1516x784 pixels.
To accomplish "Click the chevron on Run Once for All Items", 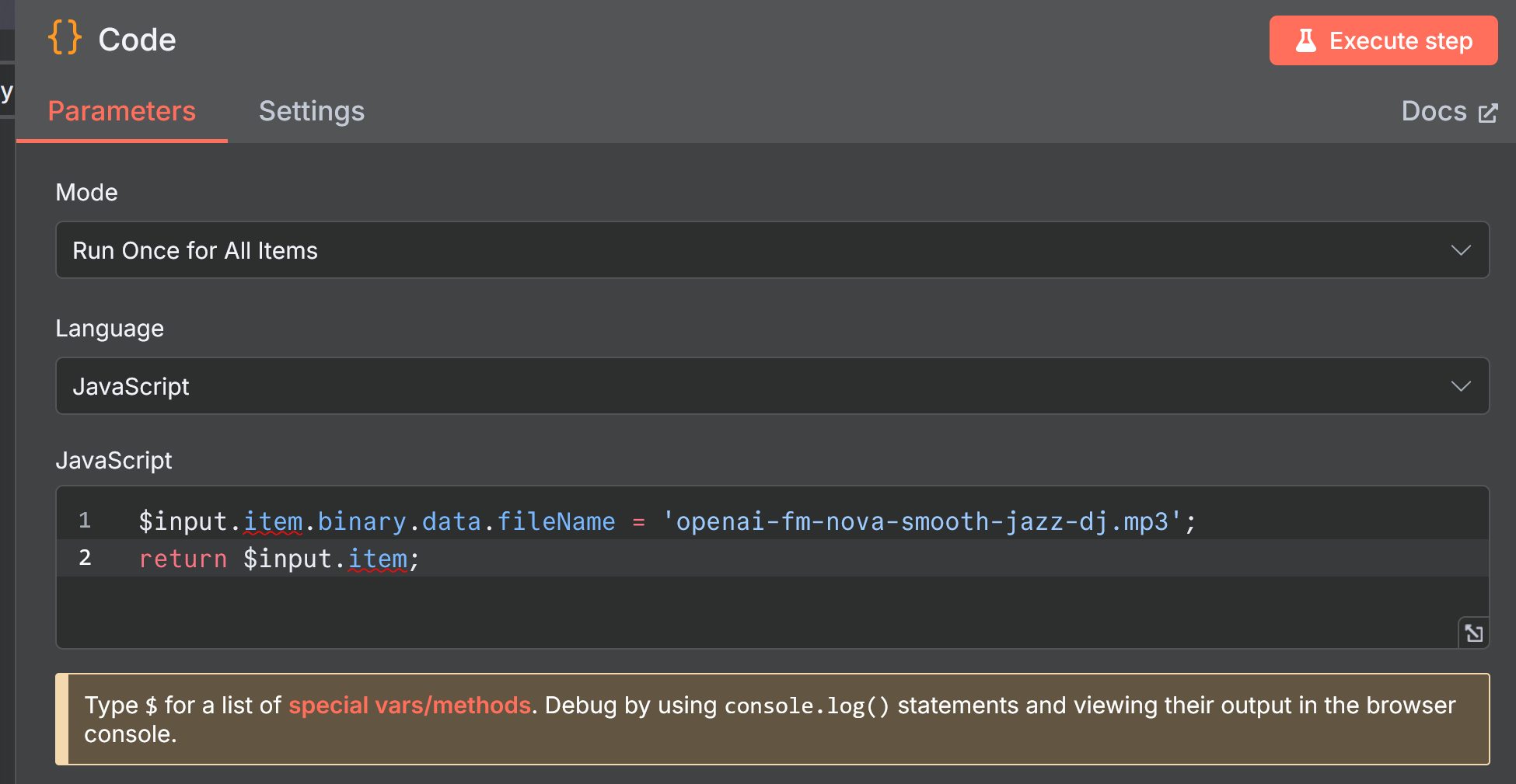I will point(1462,249).
